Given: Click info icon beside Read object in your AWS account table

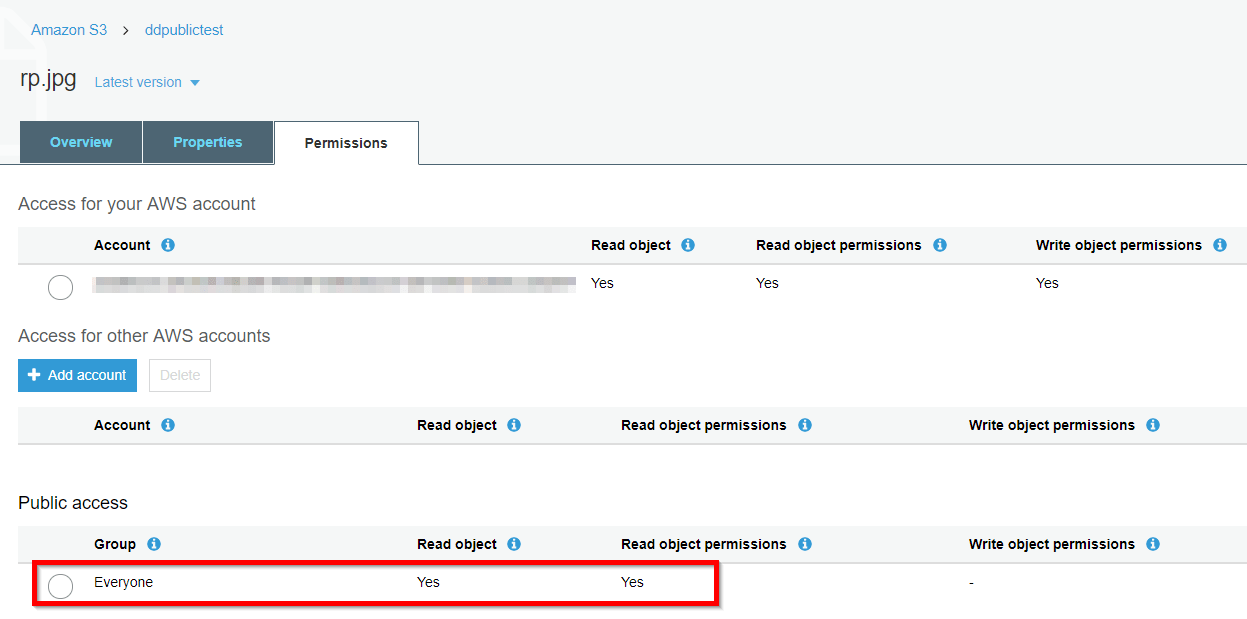Looking at the screenshot, I should click(688, 245).
